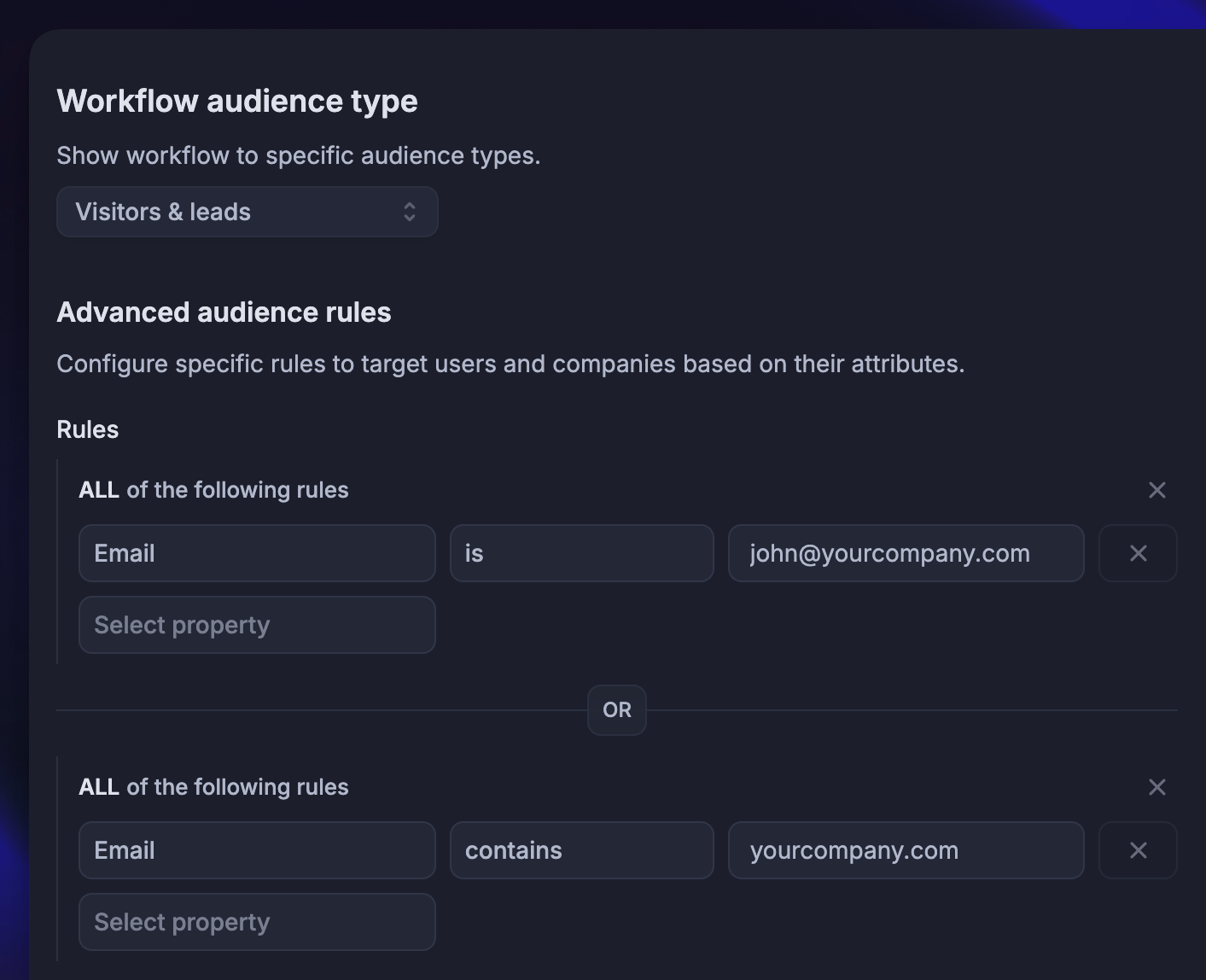Viewport: 1206px width, 980px height.
Task: Click the Workflow audience type heading
Action: [237, 101]
